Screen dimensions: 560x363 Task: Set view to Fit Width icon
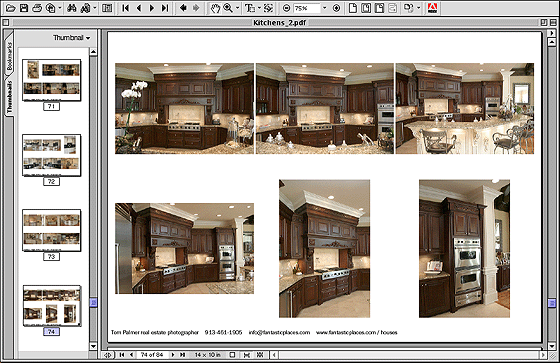tap(379, 8)
